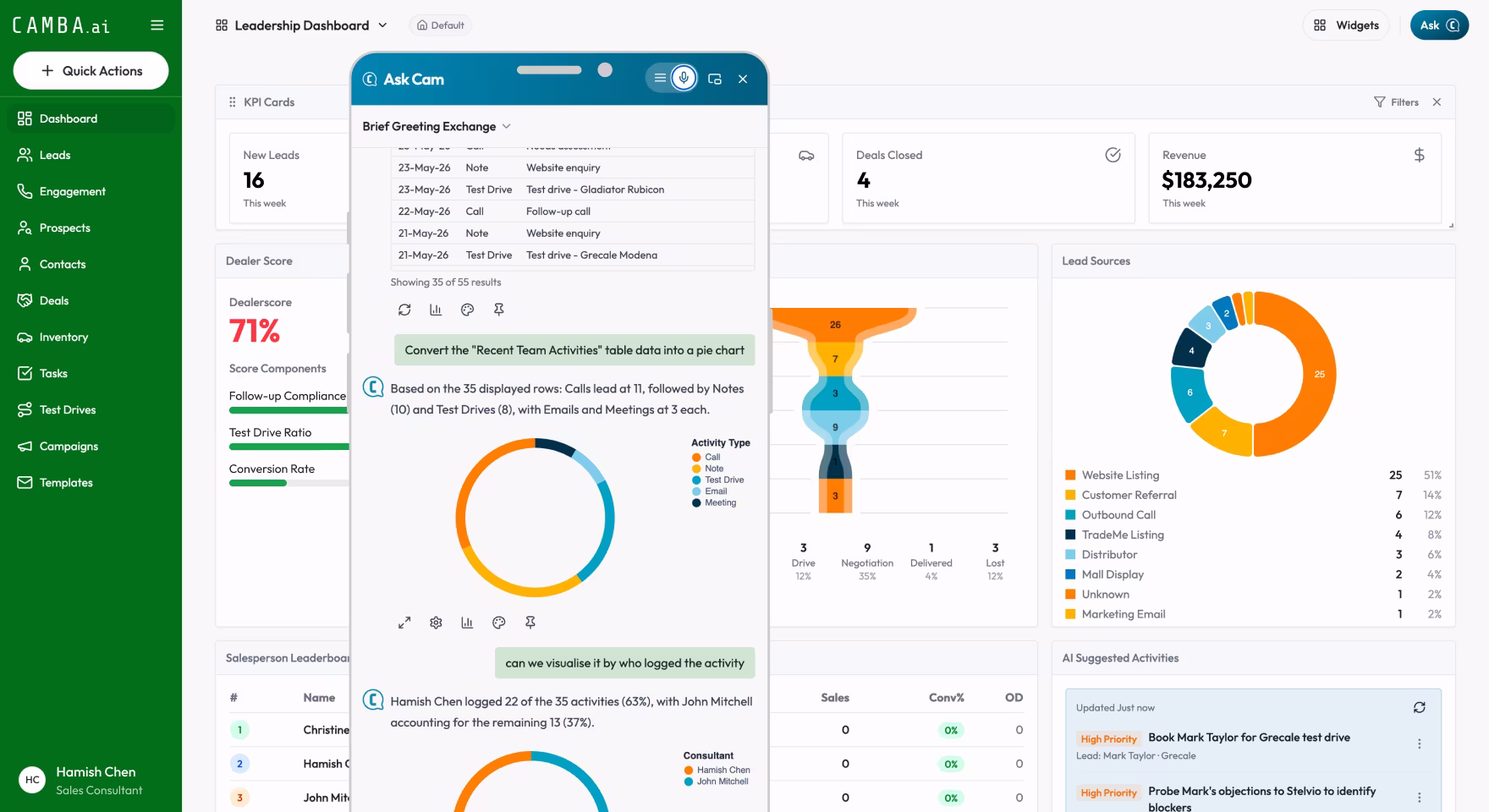1489x812 pixels.
Task: Click the palette icon under the results table
Action: (467, 310)
